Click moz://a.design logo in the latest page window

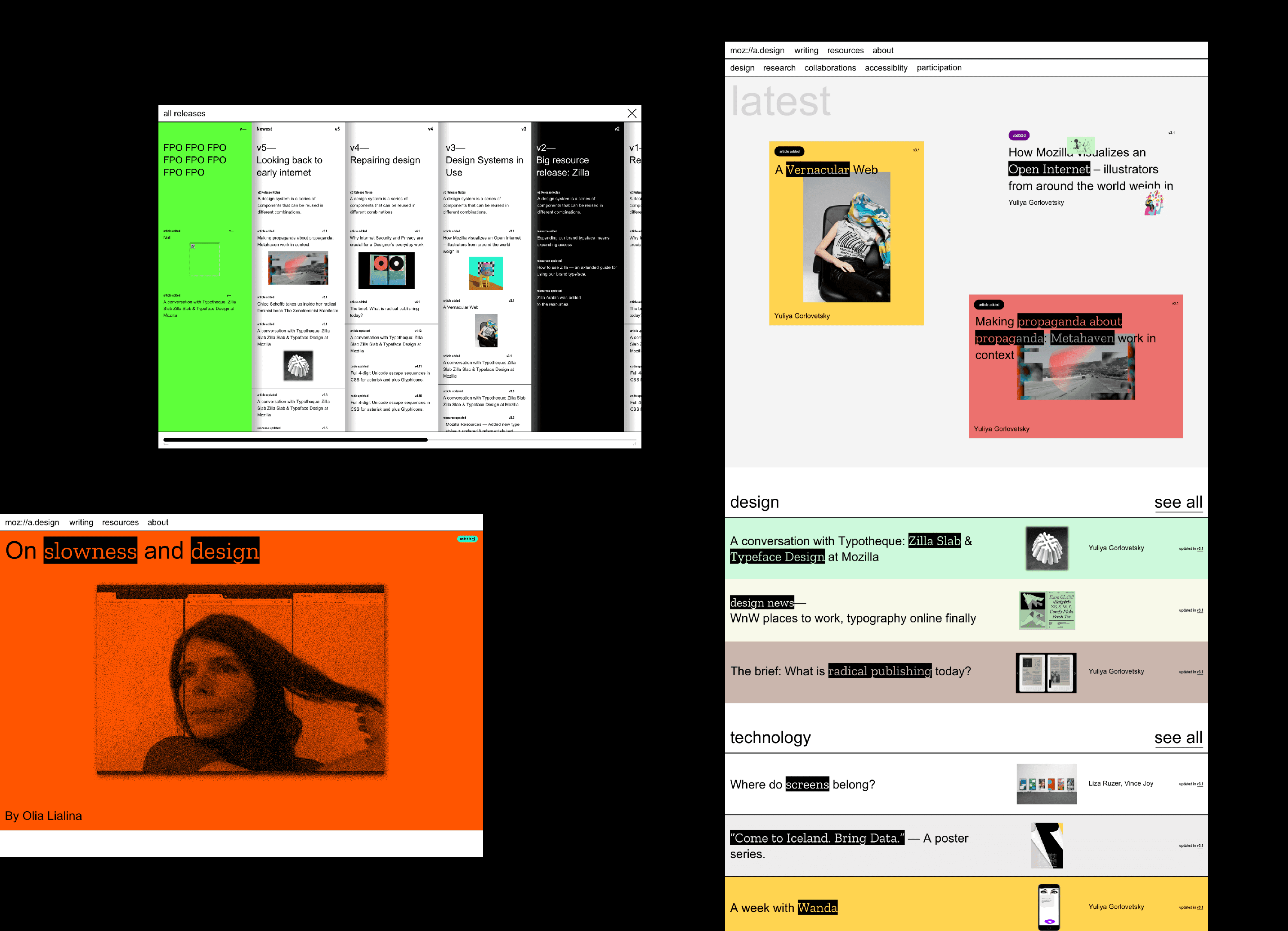point(757,51)
